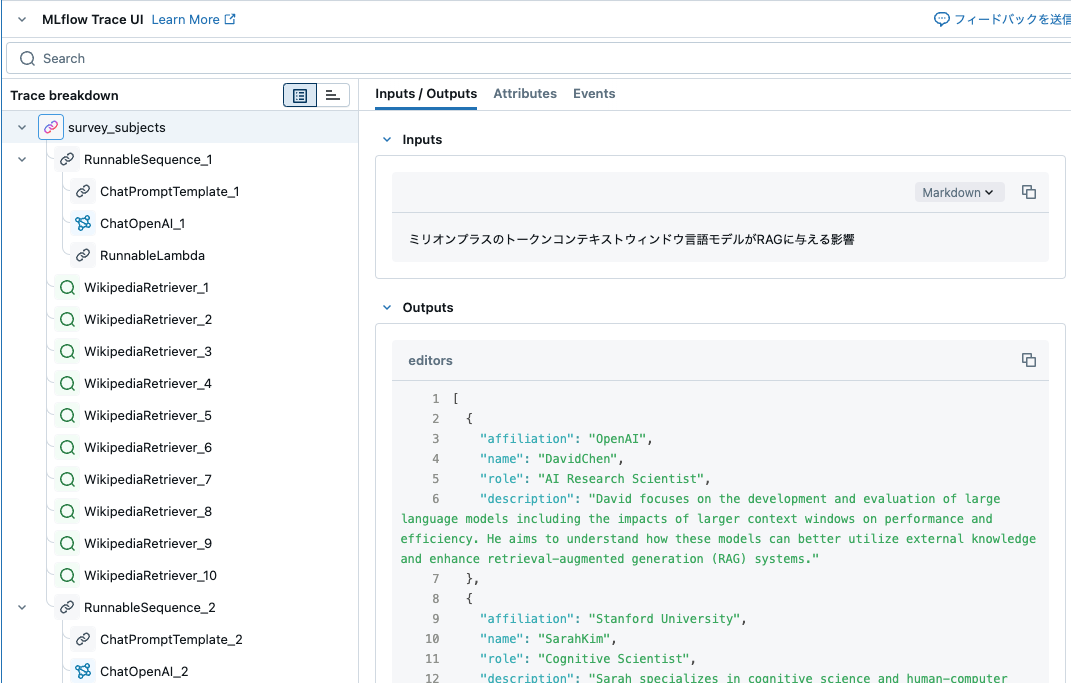The image size is (1071, 683).
Task: Click the ChatOpenAI_2 model icon
Action: point(83,671)
